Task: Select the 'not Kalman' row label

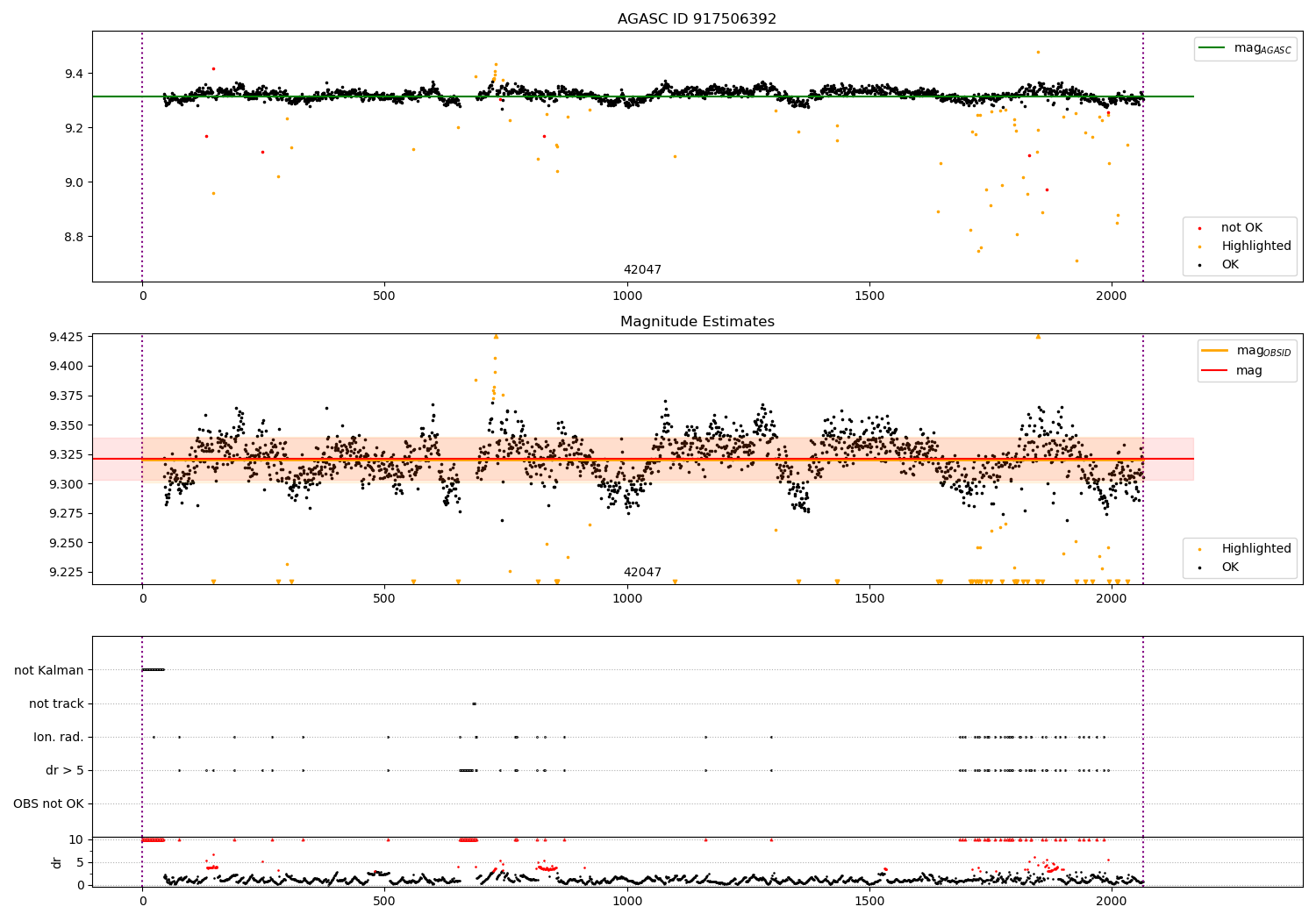Action: tap(49, 671)
